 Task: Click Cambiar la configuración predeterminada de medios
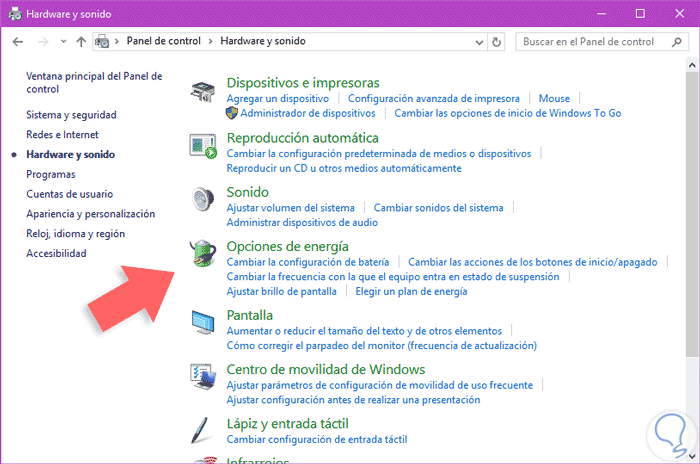pos(379,154)
